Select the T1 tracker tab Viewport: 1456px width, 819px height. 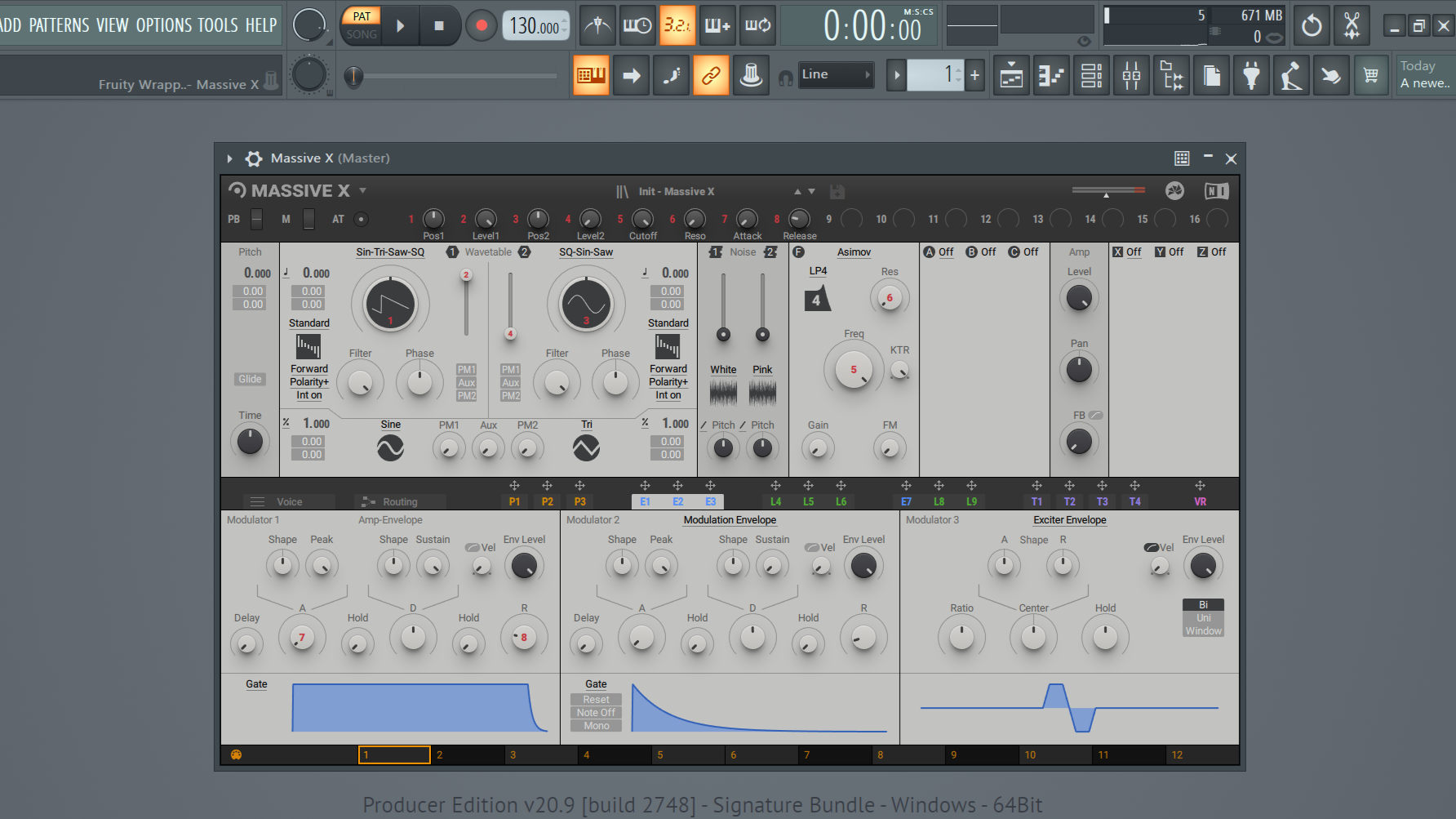(1037, 501)
